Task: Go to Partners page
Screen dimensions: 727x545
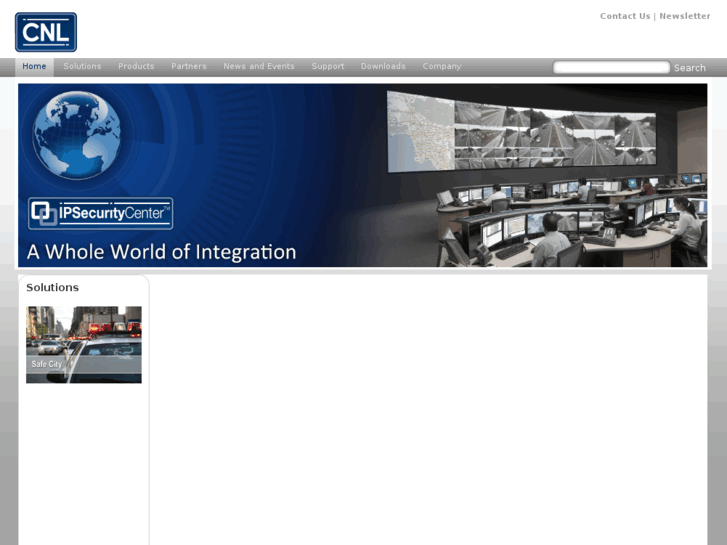Action: 189,67
